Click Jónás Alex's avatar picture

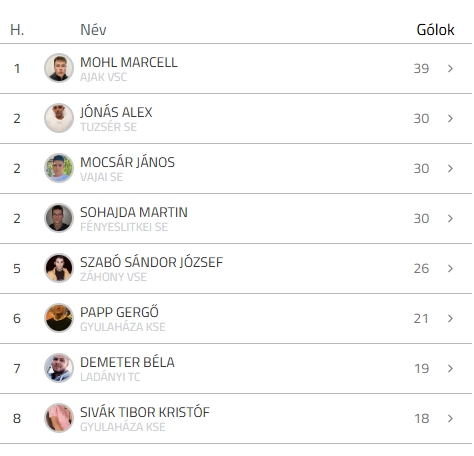coord(59,118)
